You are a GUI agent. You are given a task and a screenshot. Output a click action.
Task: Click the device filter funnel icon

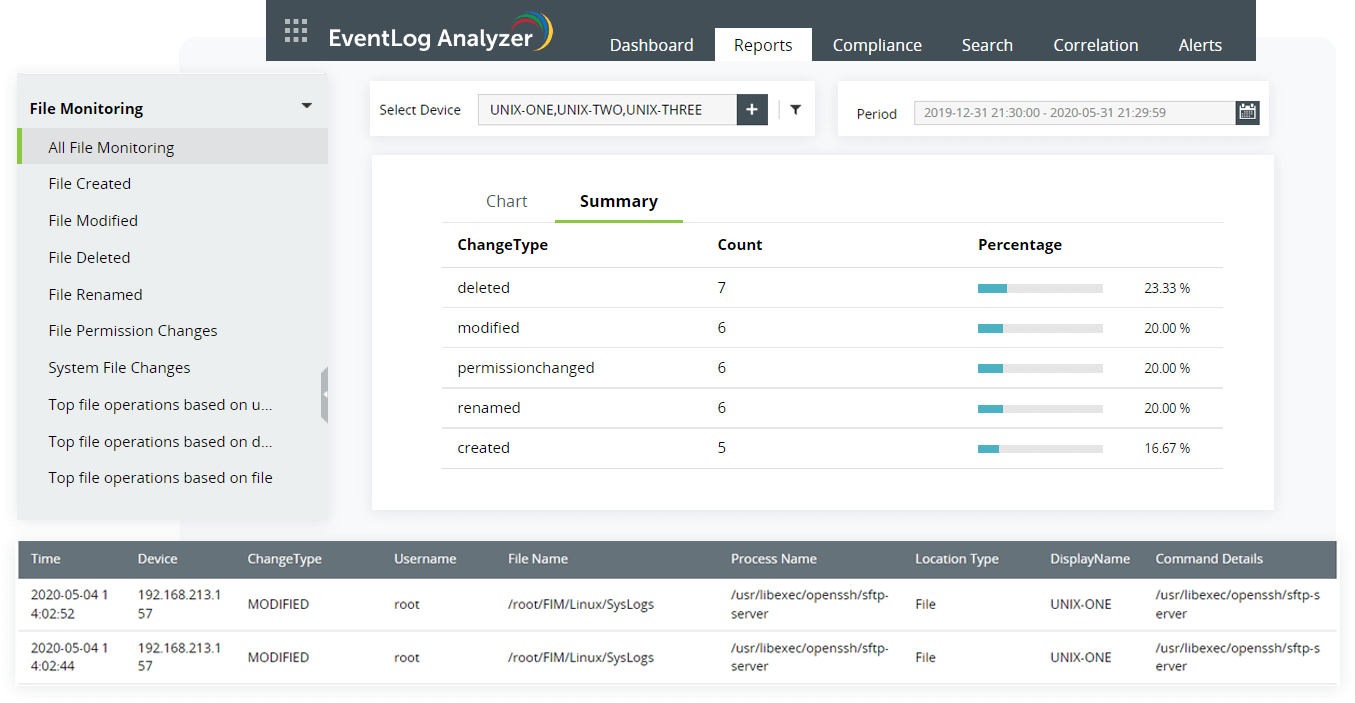point(795,110)
